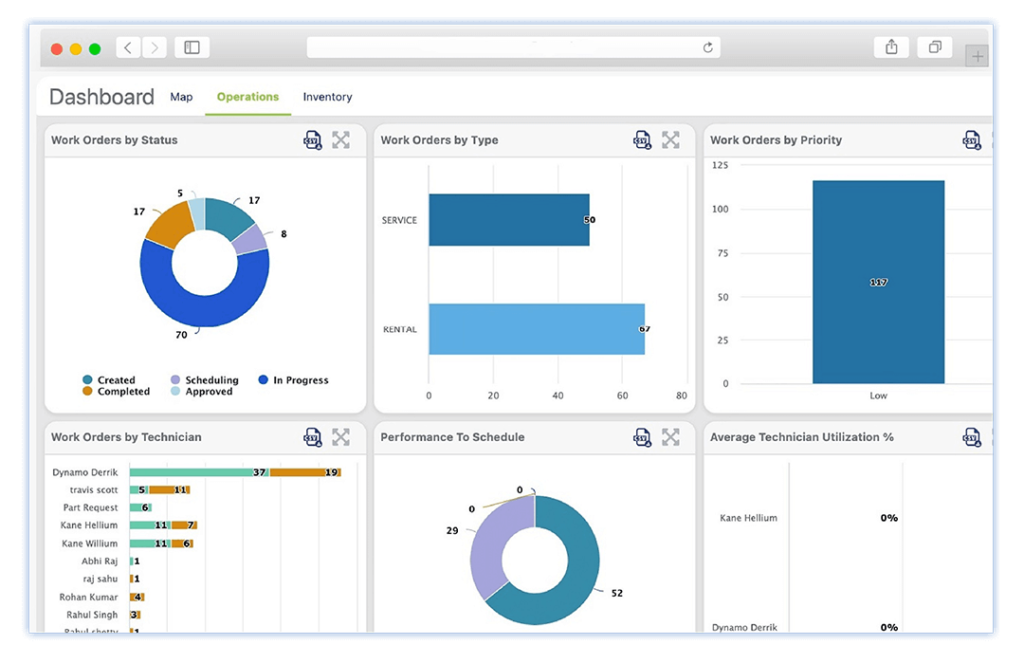Expand the Performance To Schedule chart
Screen dimensions: 1024x663
point(670,437)
